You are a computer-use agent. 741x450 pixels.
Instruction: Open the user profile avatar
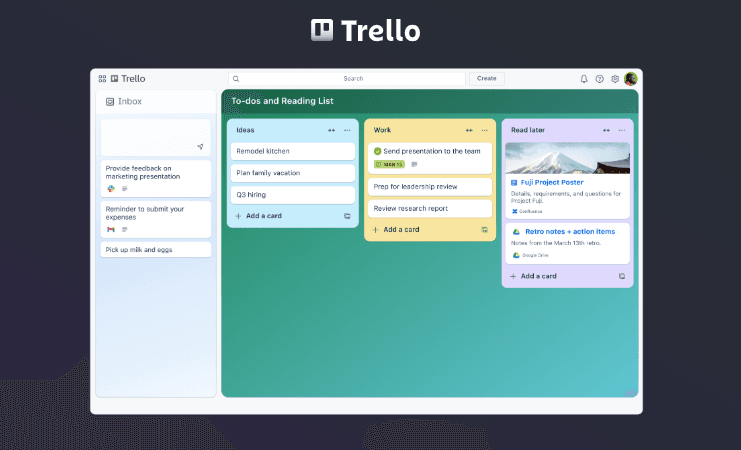(630, 79)
